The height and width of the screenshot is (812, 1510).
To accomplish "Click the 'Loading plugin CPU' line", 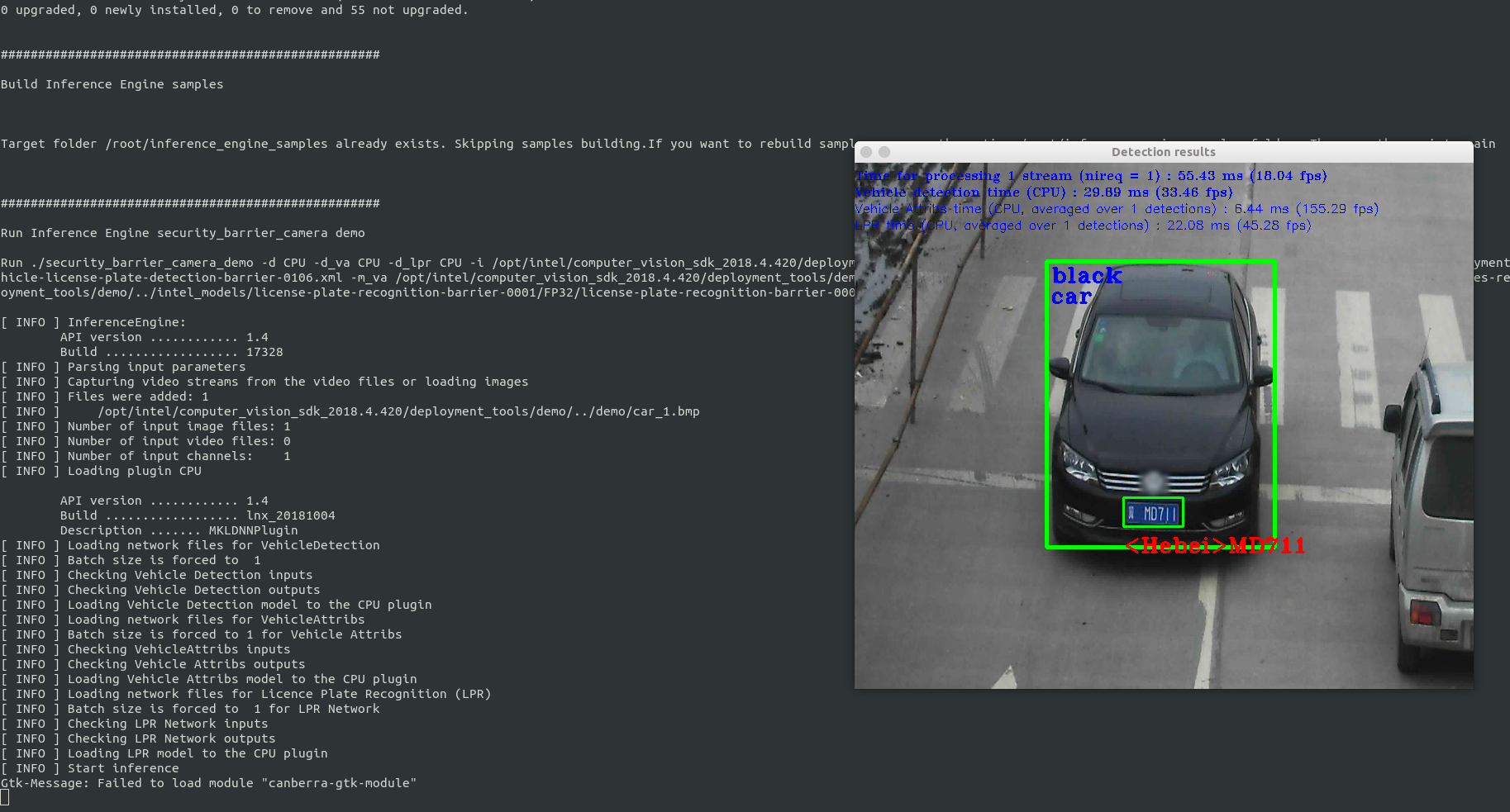I will coord(101,471).
